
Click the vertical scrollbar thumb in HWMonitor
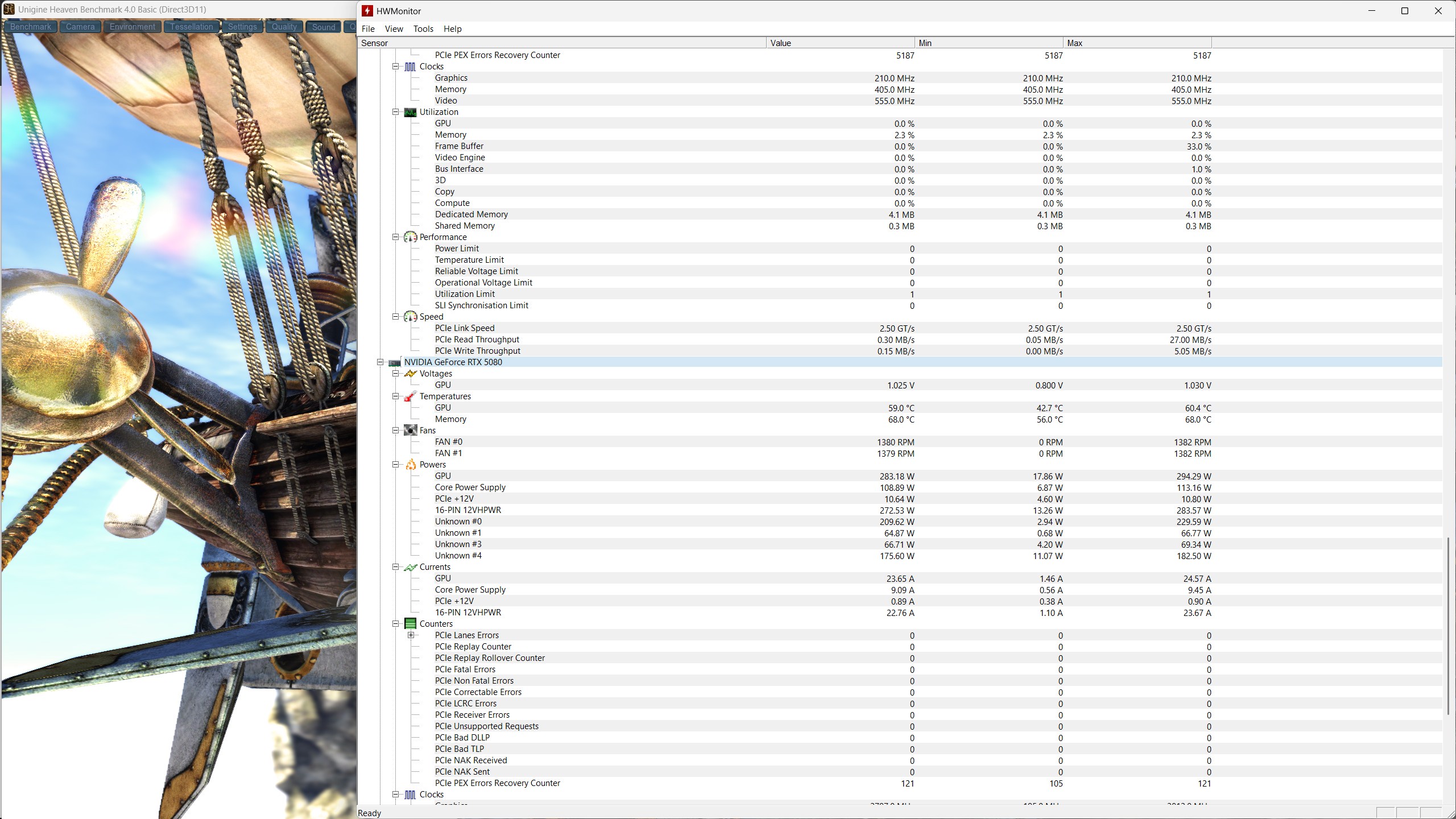[1449, 626]
